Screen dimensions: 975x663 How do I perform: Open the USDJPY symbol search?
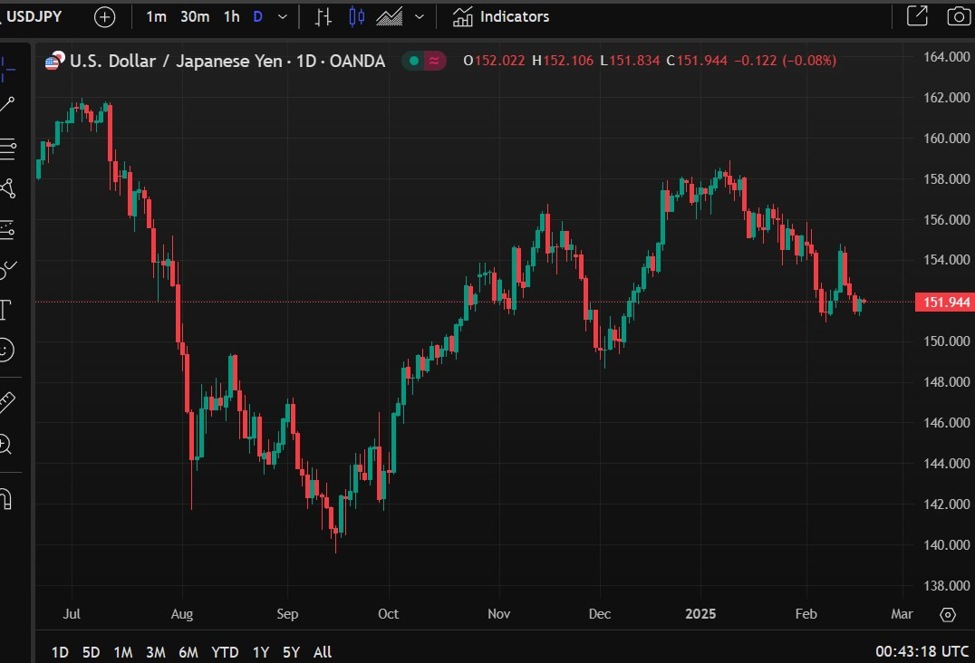click(x=35, y=17)
